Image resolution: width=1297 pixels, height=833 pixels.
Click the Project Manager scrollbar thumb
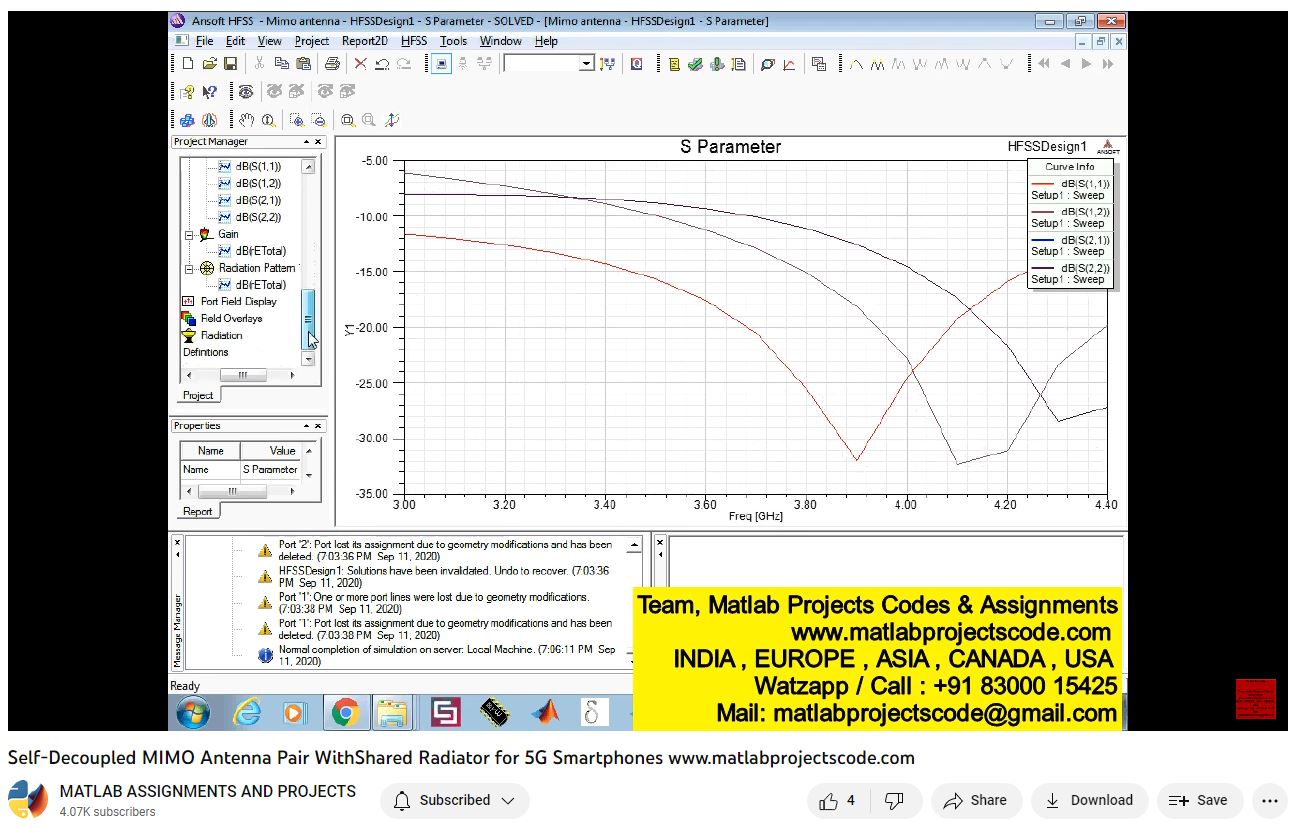tap(310, 318)
